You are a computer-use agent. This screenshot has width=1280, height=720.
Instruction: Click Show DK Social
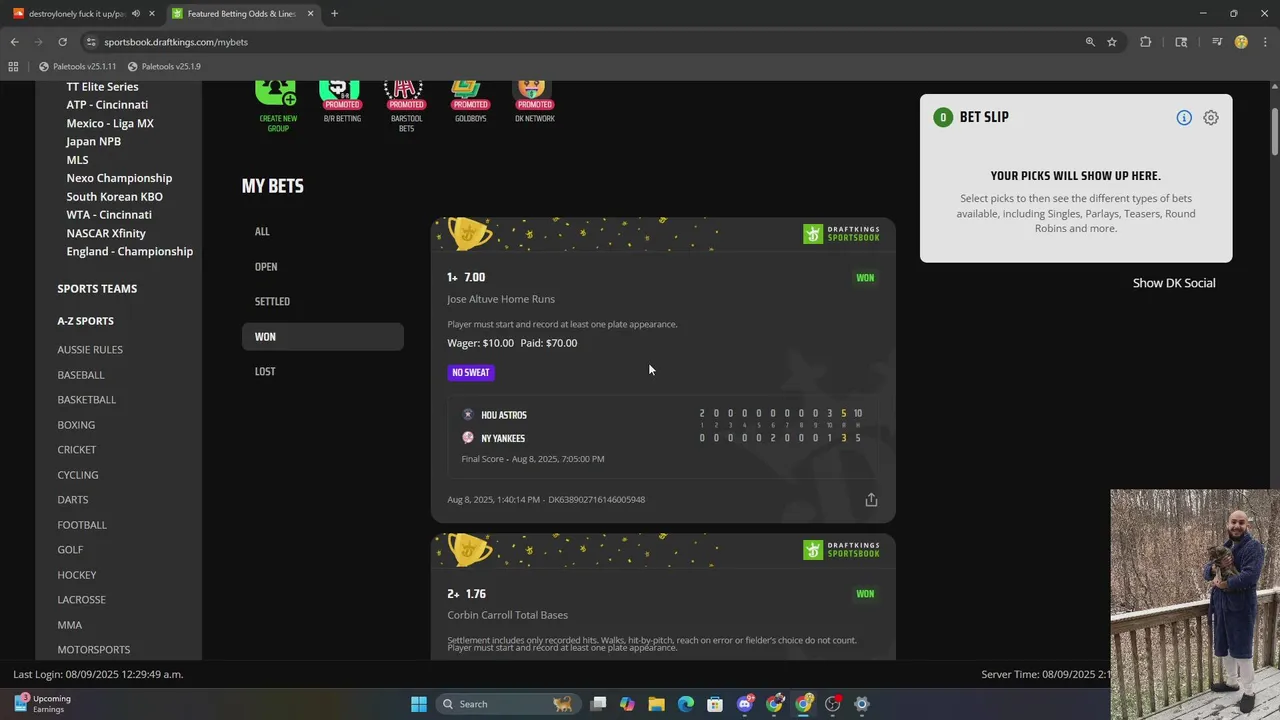(x=1174, y=283)
